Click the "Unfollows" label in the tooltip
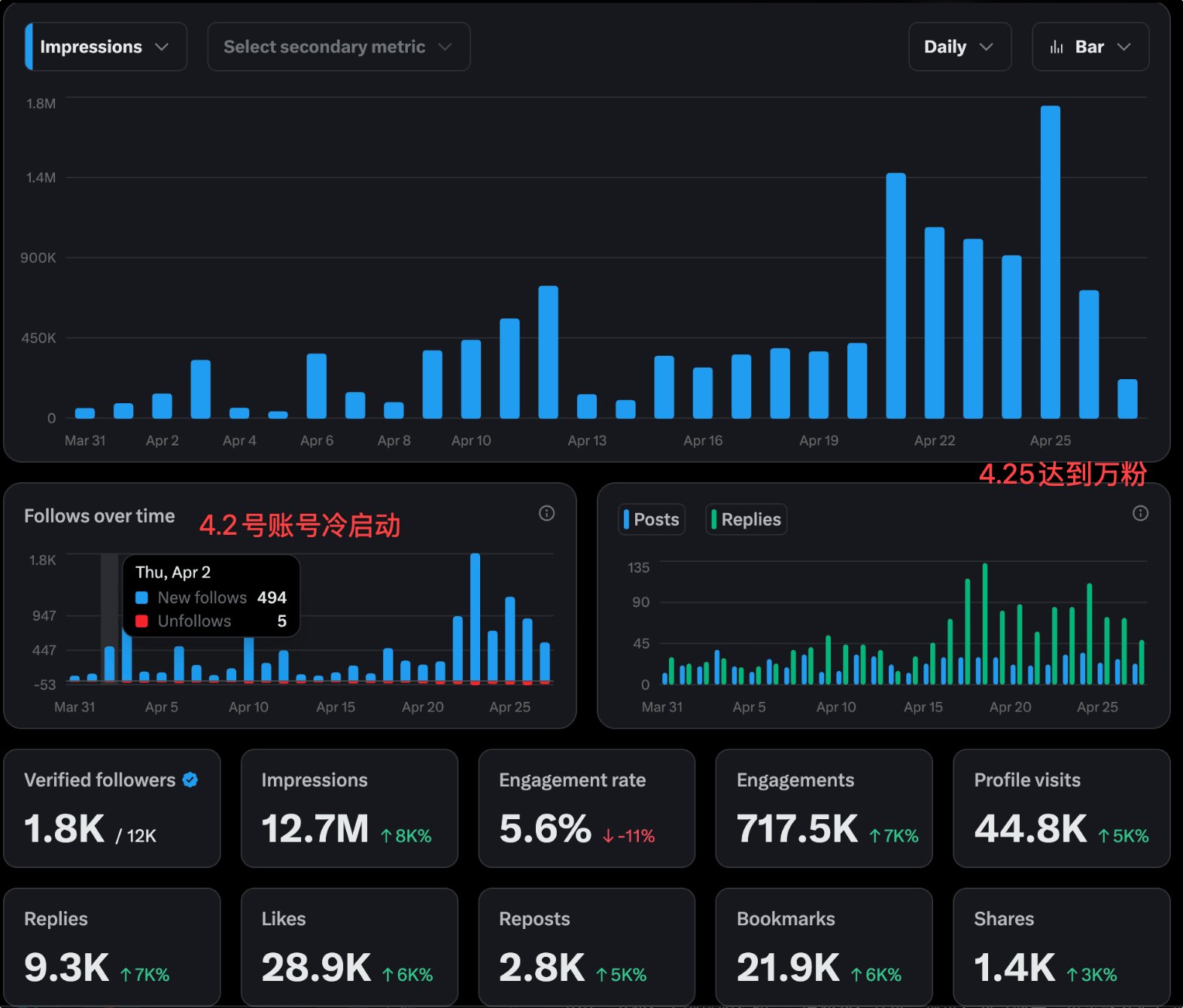Image resolution: width=1183 pixels, height=1008 pixels. pyautogui.click(x=194, y=621)
